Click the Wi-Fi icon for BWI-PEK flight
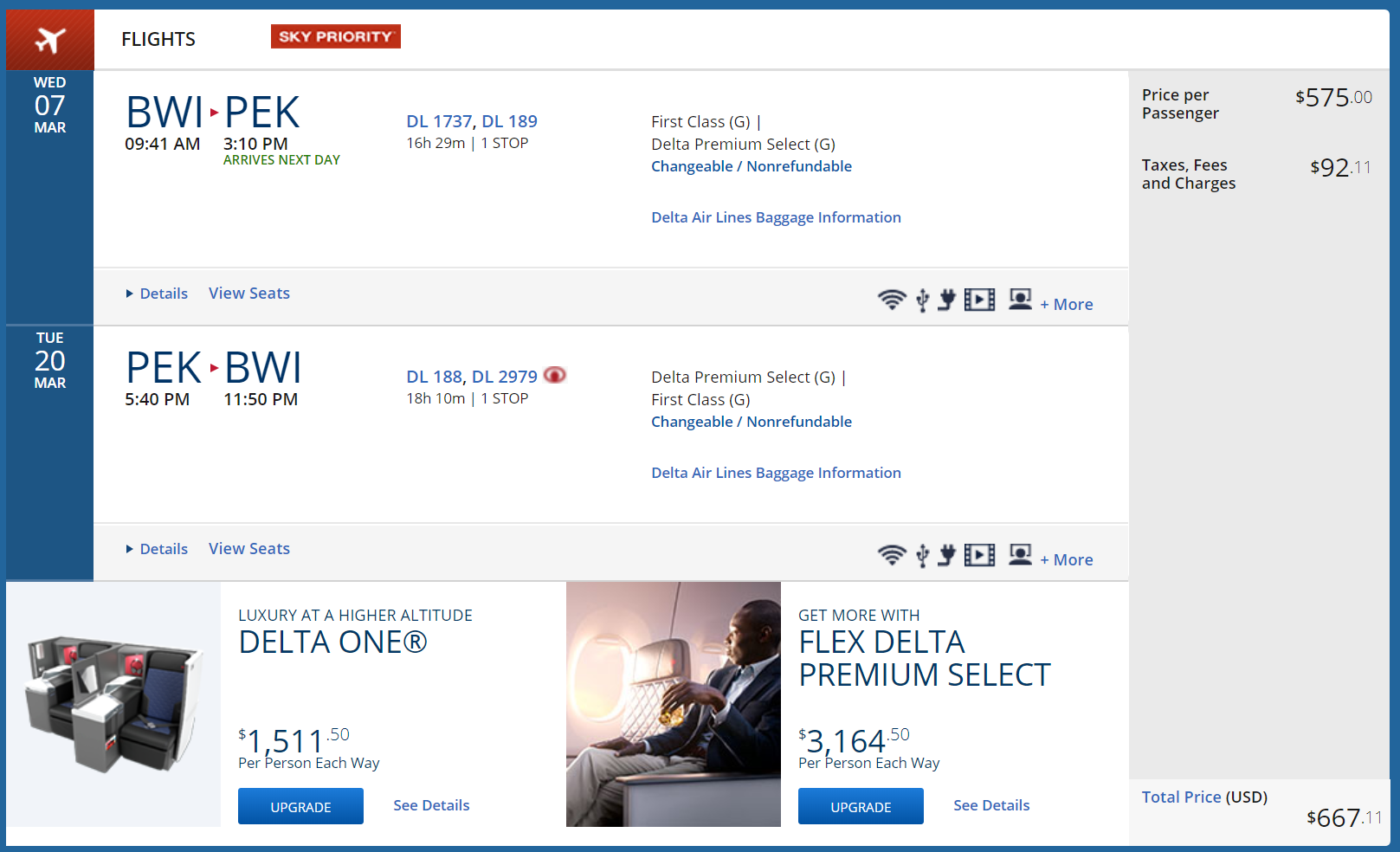 [x=891, y=300]
